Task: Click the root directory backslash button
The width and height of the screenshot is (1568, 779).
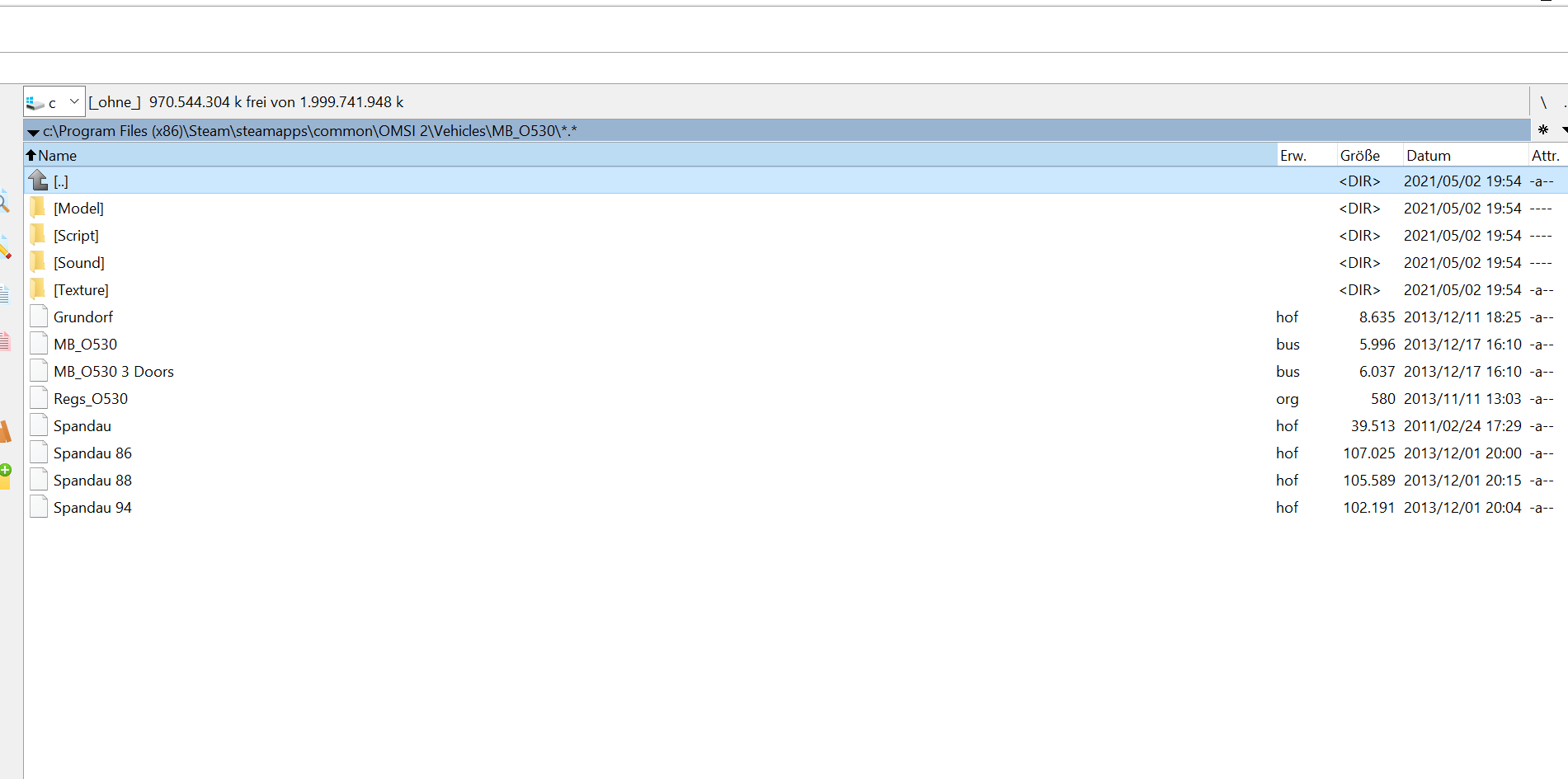Action: pos(1543,102)
